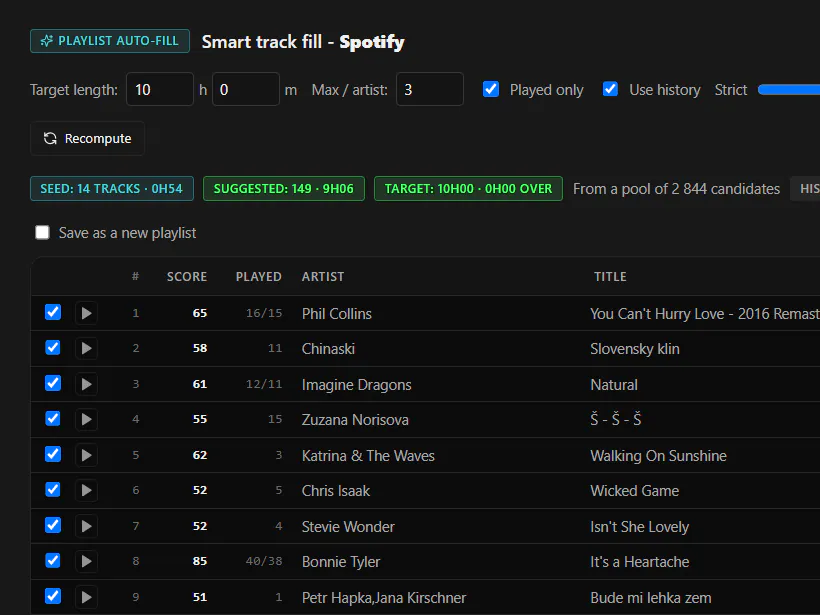Deselect the Chinaski row checkbox
This screenshot has width=820, height=615.
click(53, 348)
